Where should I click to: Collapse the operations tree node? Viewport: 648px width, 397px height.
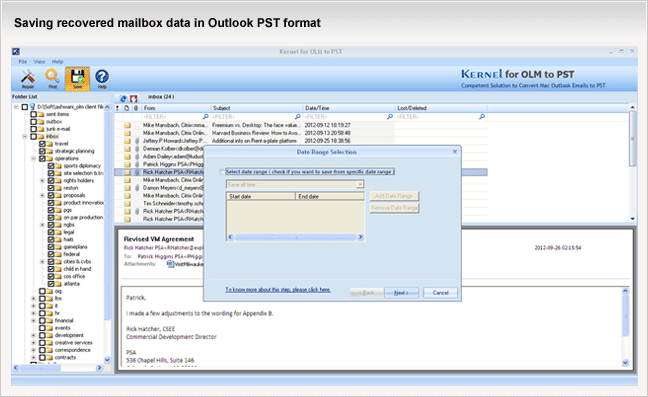click(33, 159)
